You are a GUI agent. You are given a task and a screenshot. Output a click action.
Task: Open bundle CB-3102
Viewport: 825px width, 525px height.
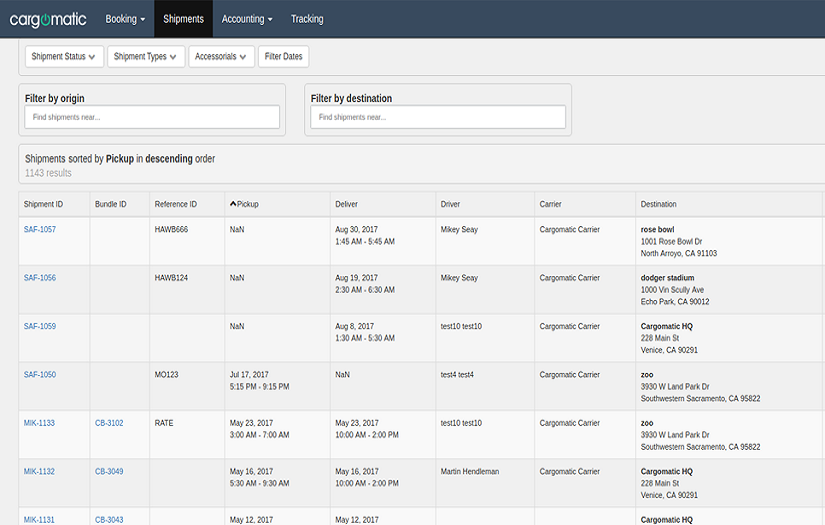click(109, 423)
